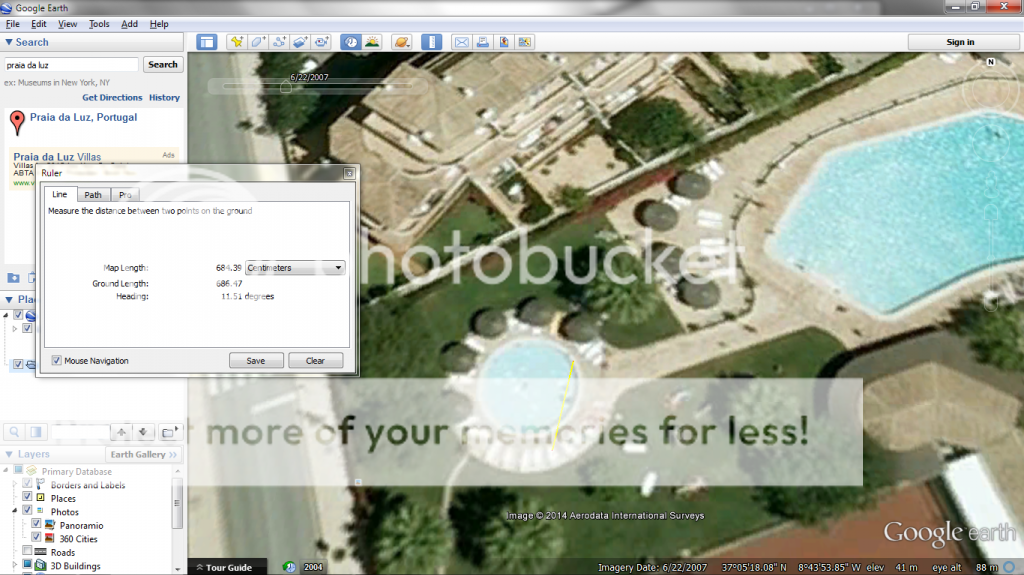Collapse the Layers panel header
Image resolution: width=1024 pixels, height=575 pixels.
click(54, 454)
